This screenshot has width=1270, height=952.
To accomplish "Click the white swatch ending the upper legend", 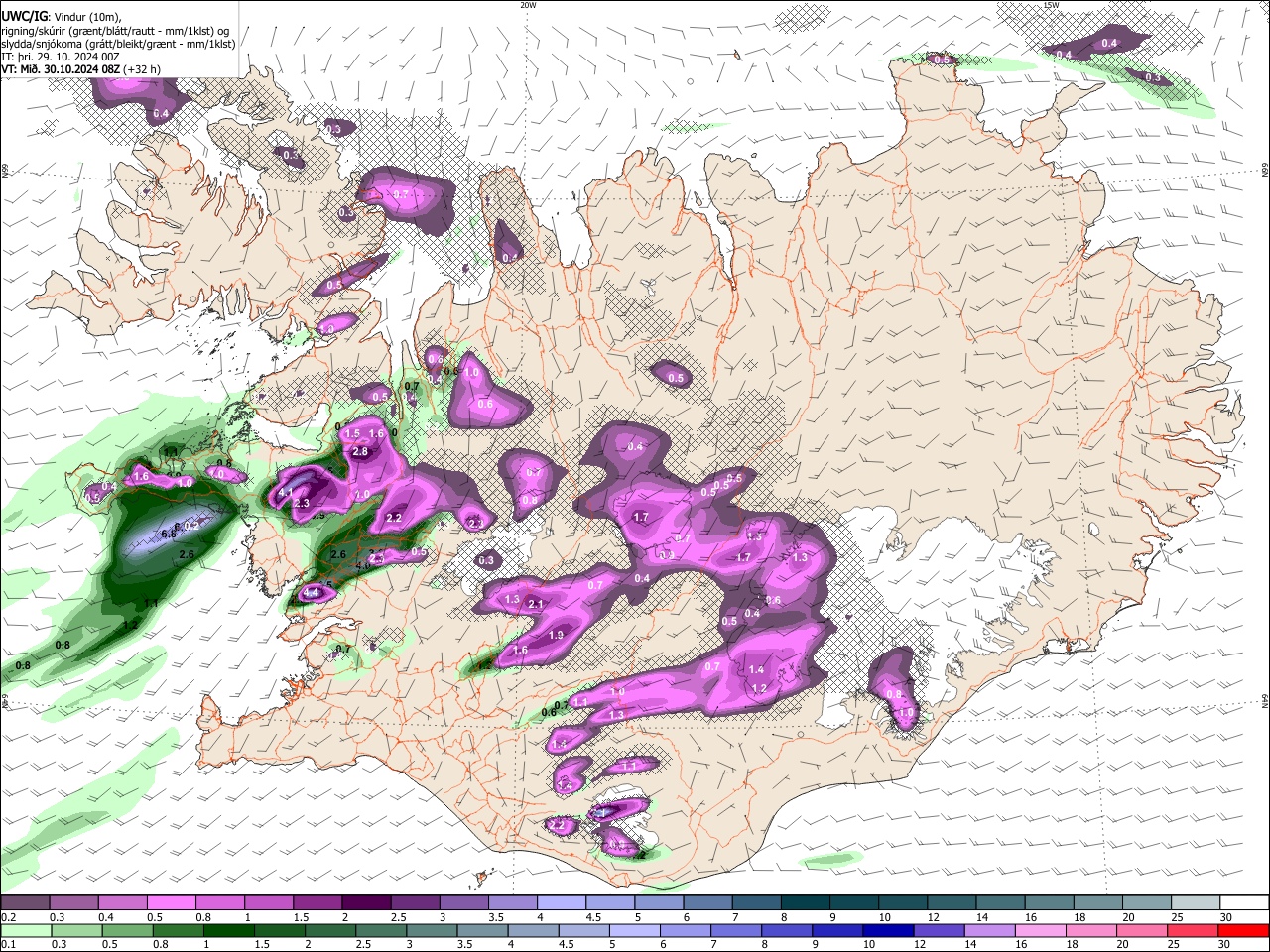I will point(1244,902).
